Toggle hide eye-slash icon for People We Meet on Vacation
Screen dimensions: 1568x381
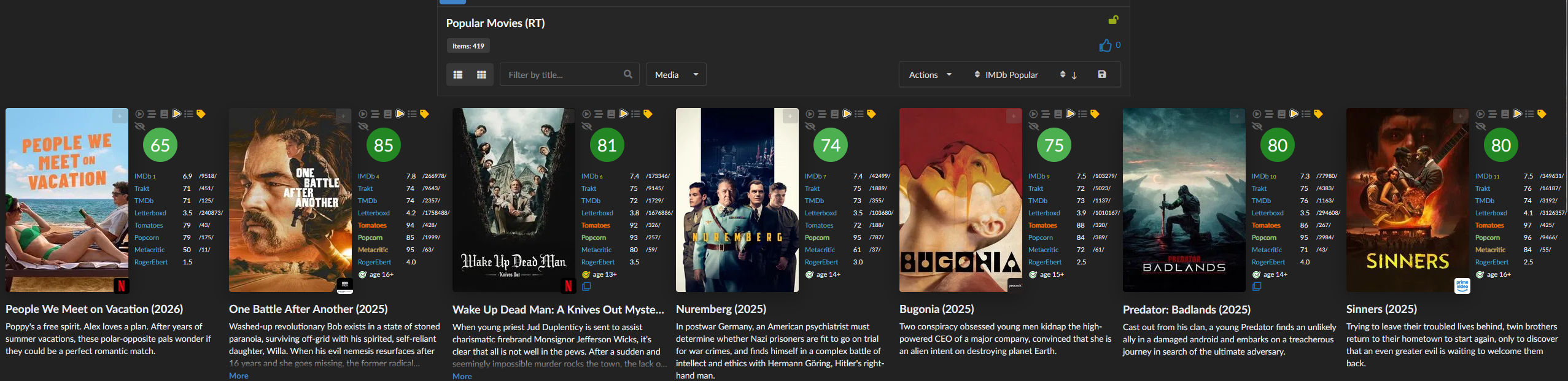[x=140, y=126]
